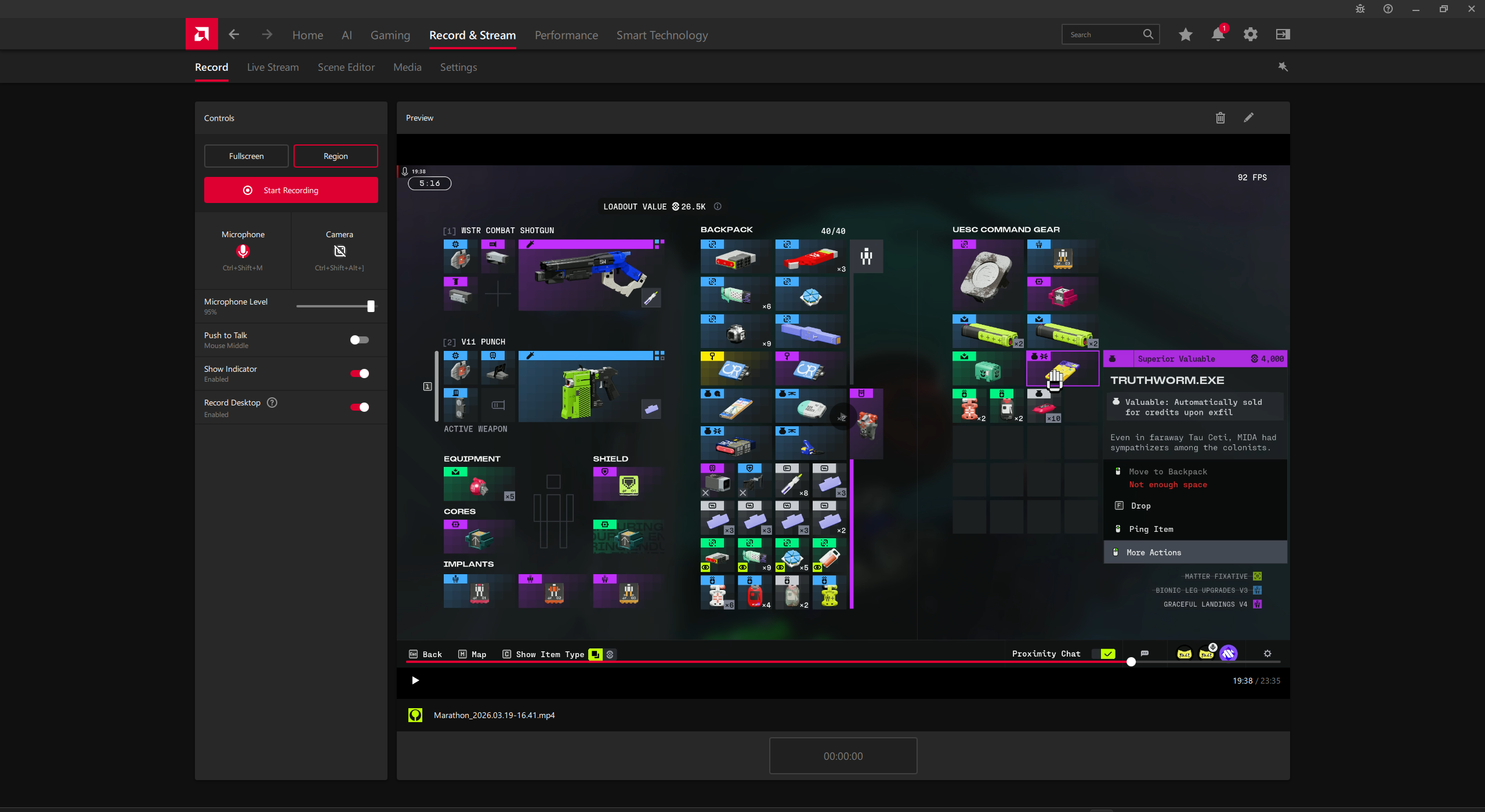1485x812 pixels.
Task: Open the Performance menu tab
Action: pos(566,35)
